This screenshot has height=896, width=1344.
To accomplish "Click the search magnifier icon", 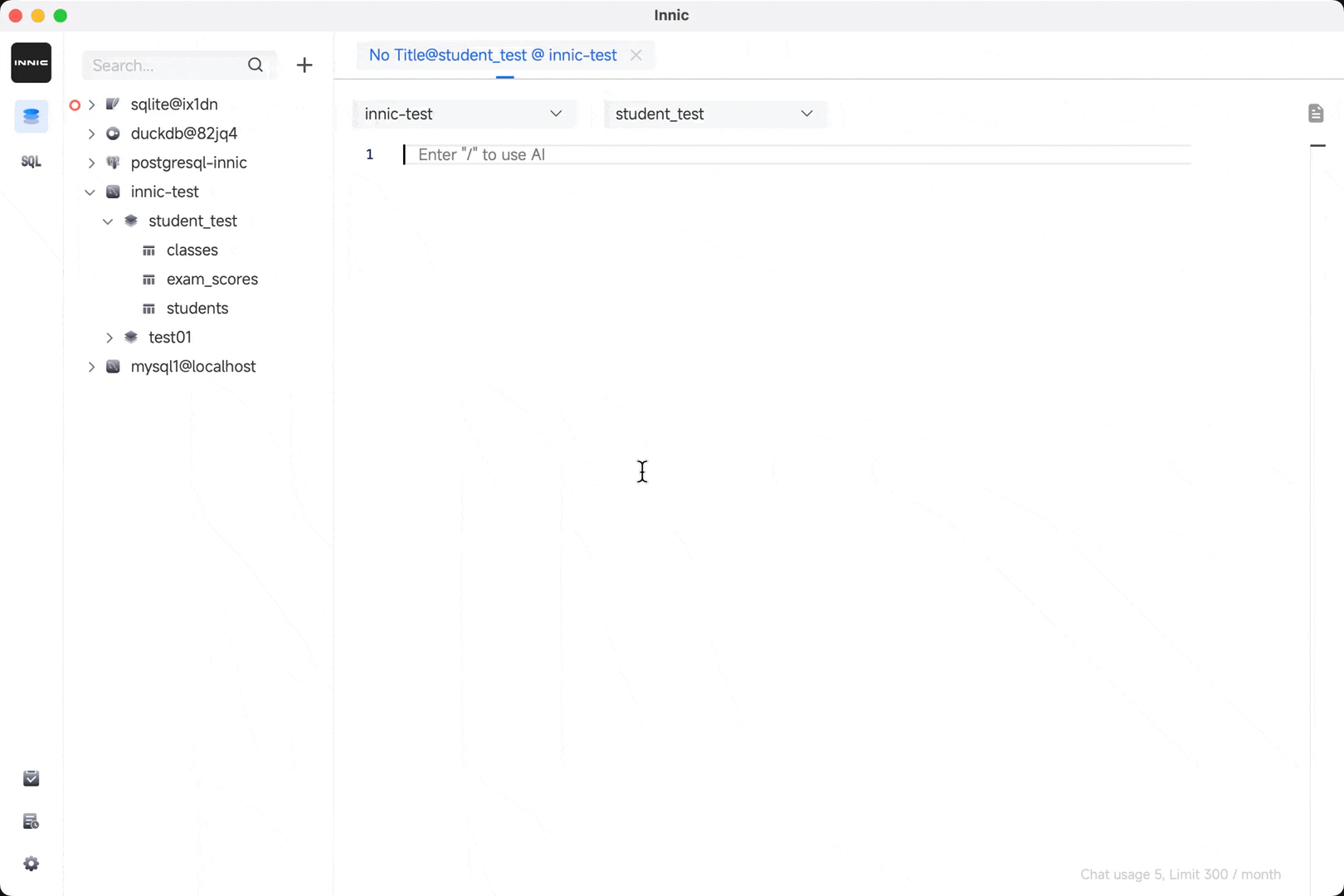I will coord(256,66).
